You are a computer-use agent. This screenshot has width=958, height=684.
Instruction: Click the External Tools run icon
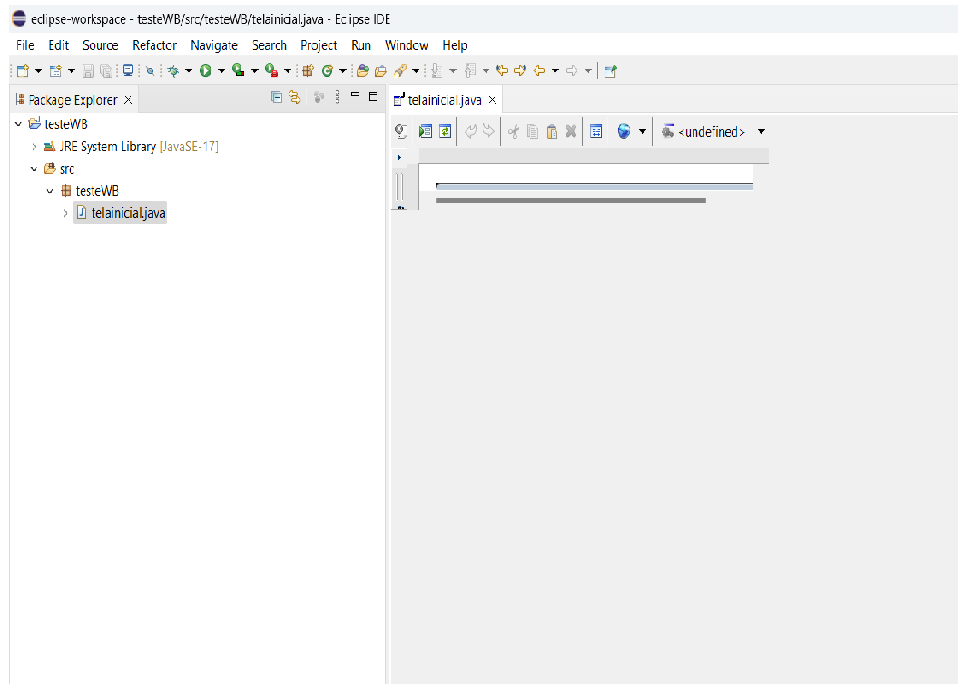point(272,71)
